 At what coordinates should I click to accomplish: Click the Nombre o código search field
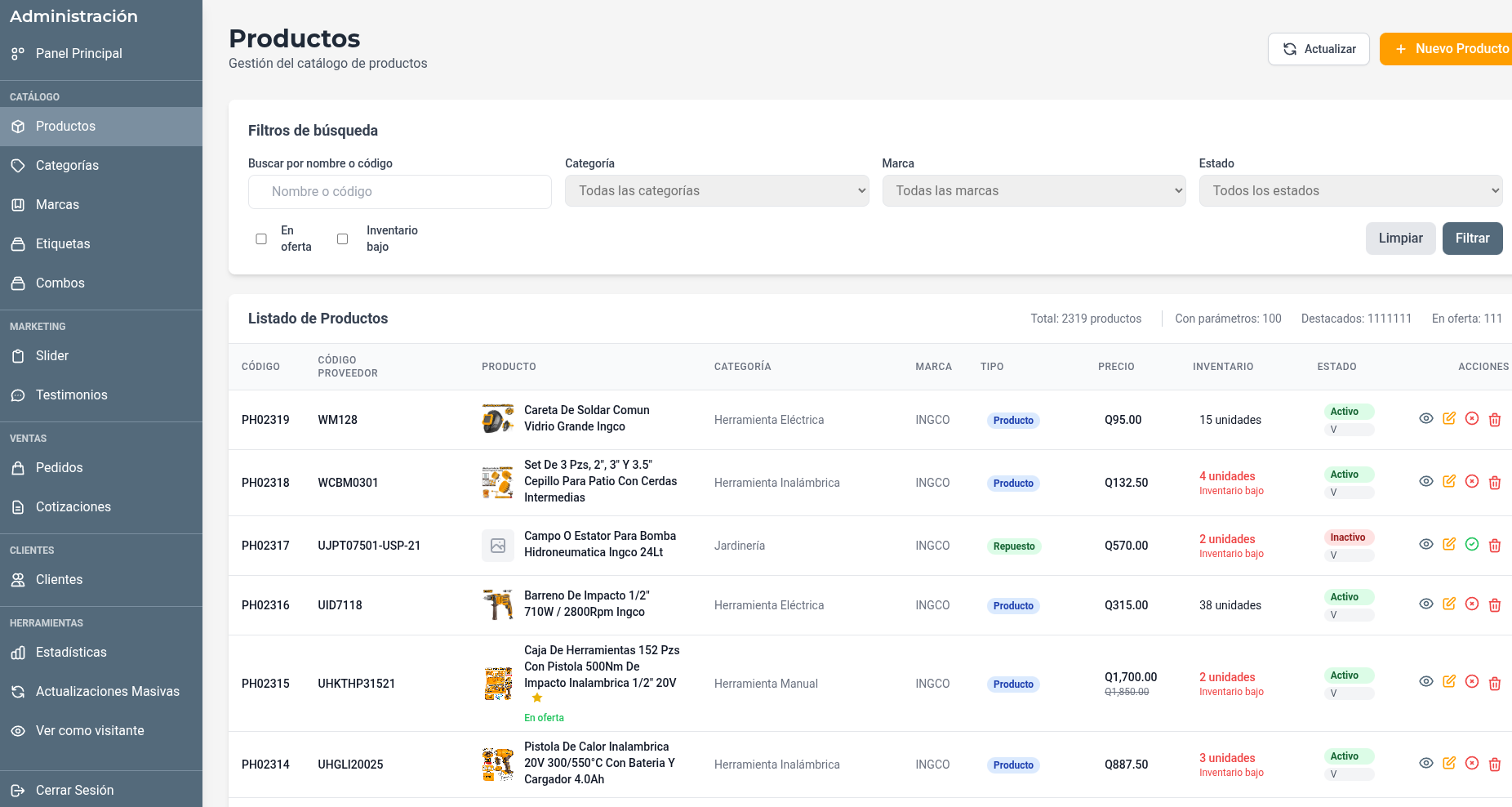(400, 192)
